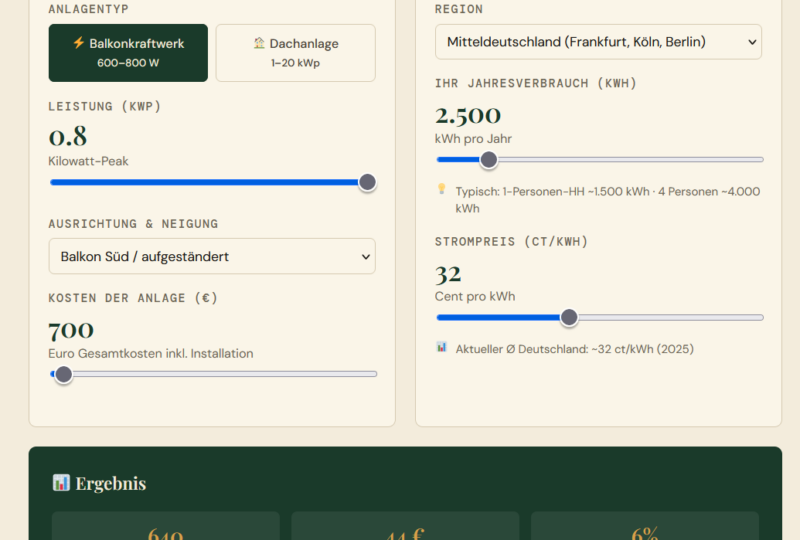
Task: Open the Region dropdown showing Mitteldeutschland
Action: coord(598,42)
